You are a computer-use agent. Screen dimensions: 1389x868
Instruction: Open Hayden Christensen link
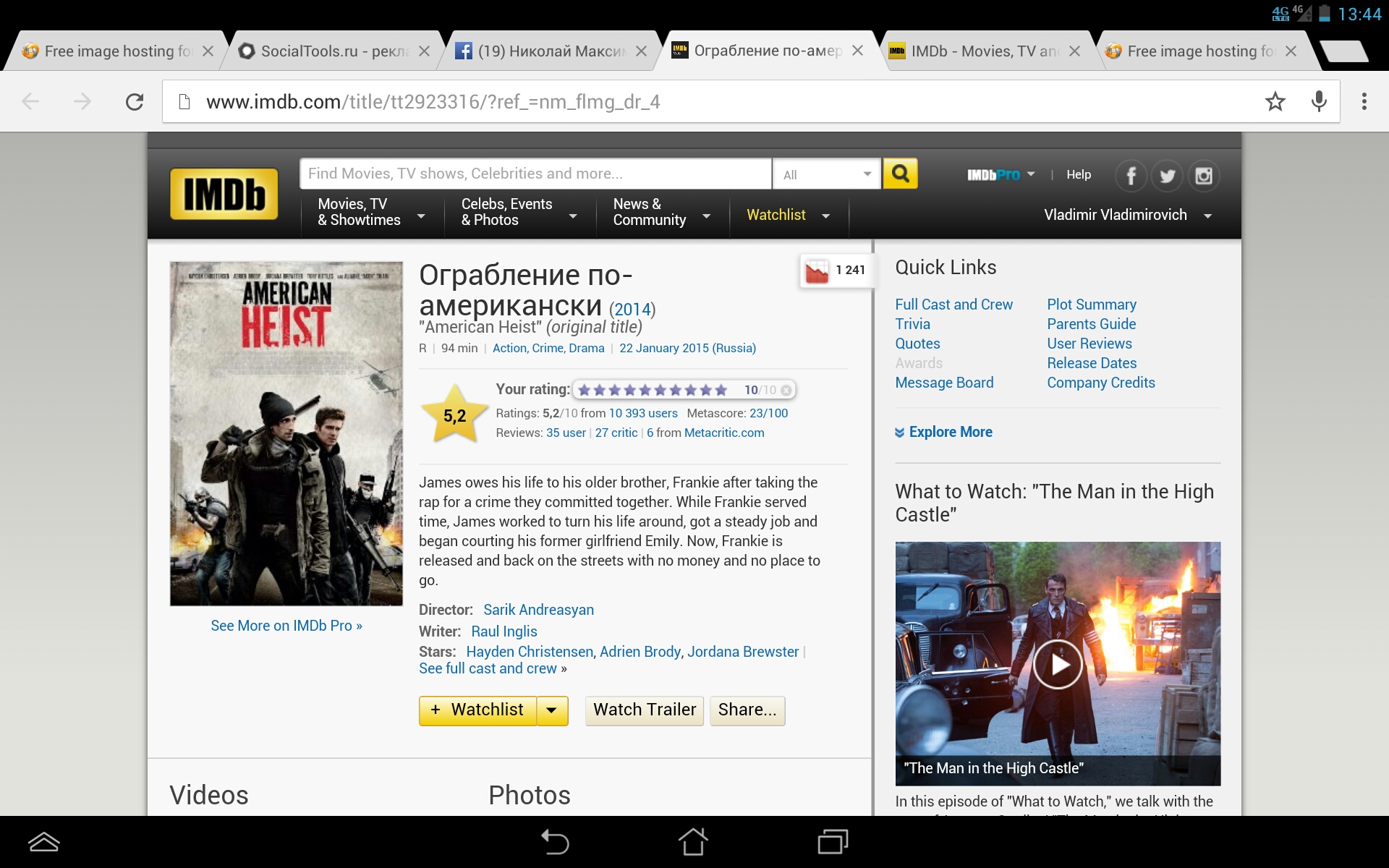click(x=530, y=652)
